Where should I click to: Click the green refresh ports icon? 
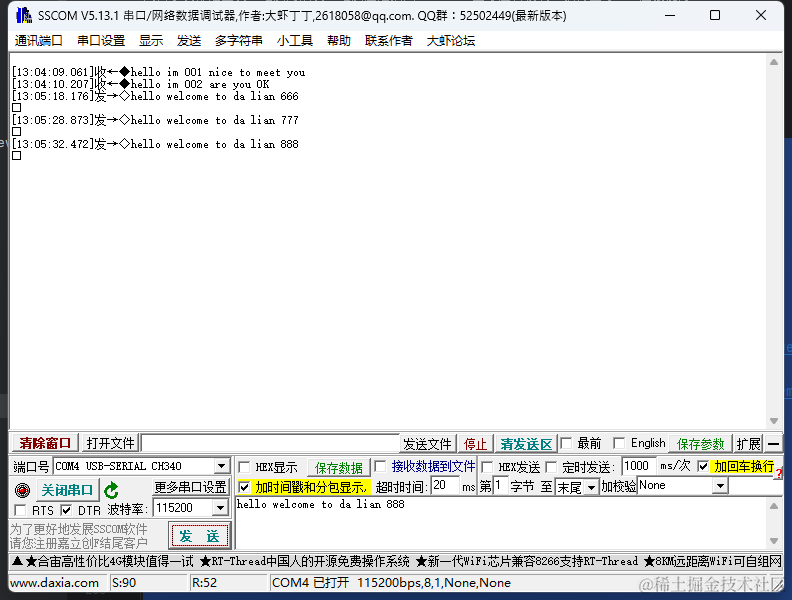pyautogui.click(x=111, y=490)
